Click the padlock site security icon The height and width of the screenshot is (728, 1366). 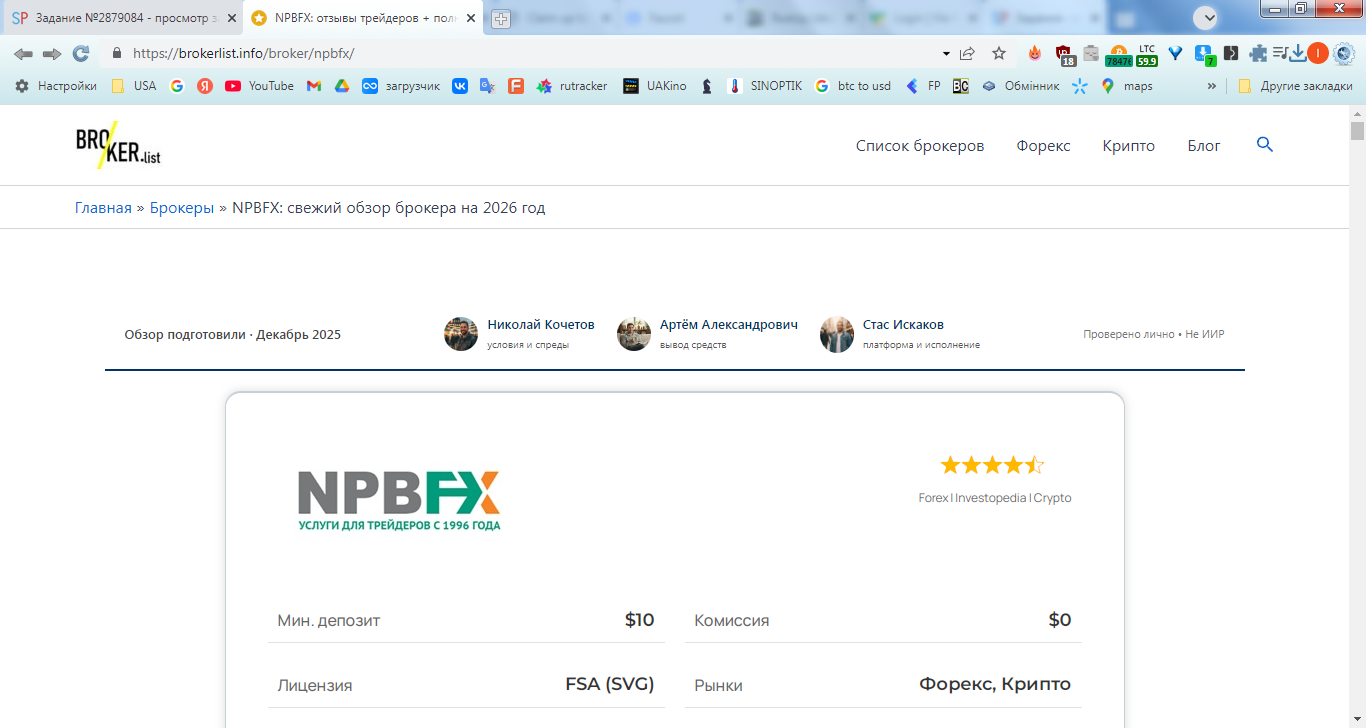tap(117, 53)
